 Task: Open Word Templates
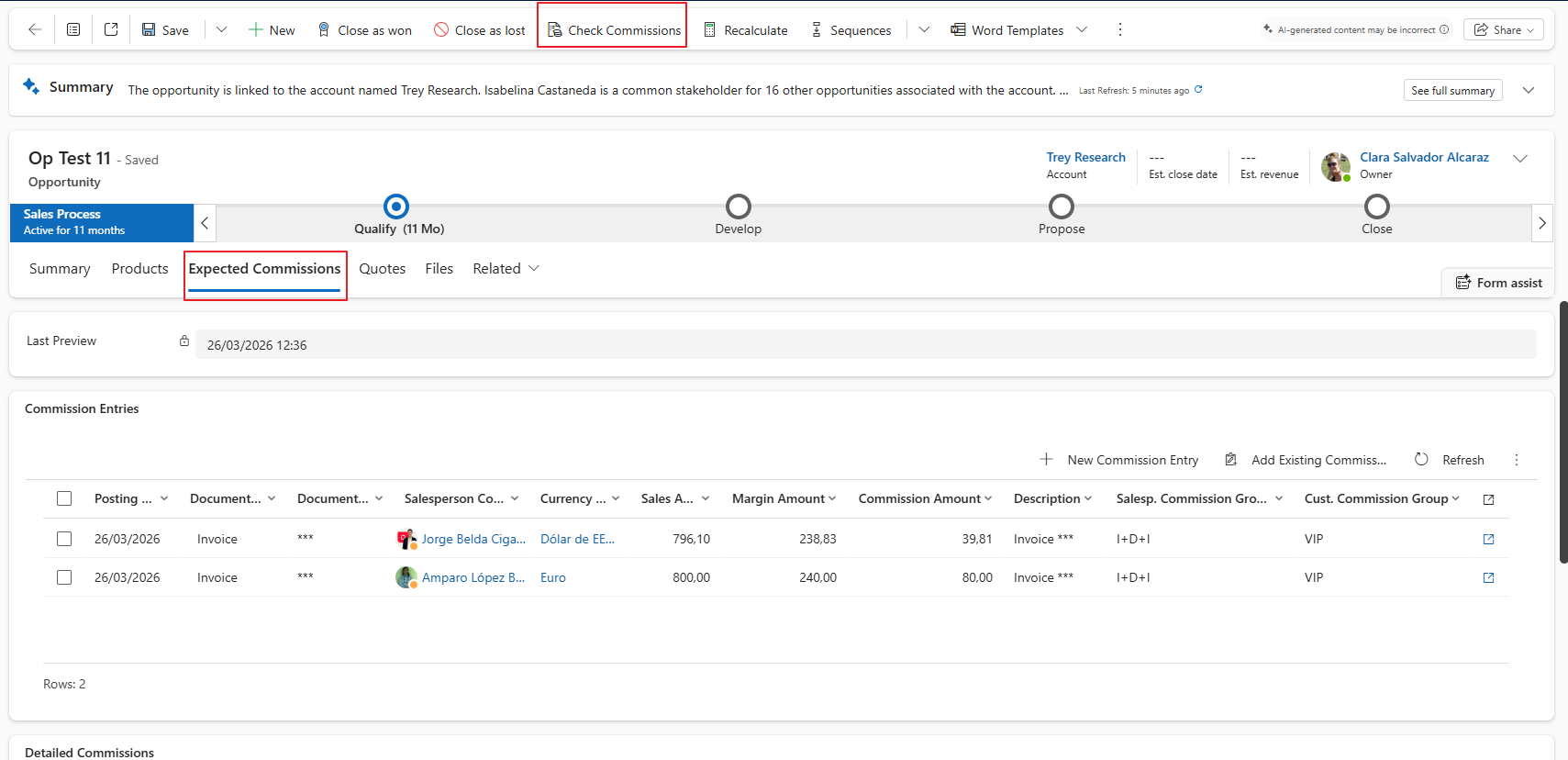pos(1007,30)
